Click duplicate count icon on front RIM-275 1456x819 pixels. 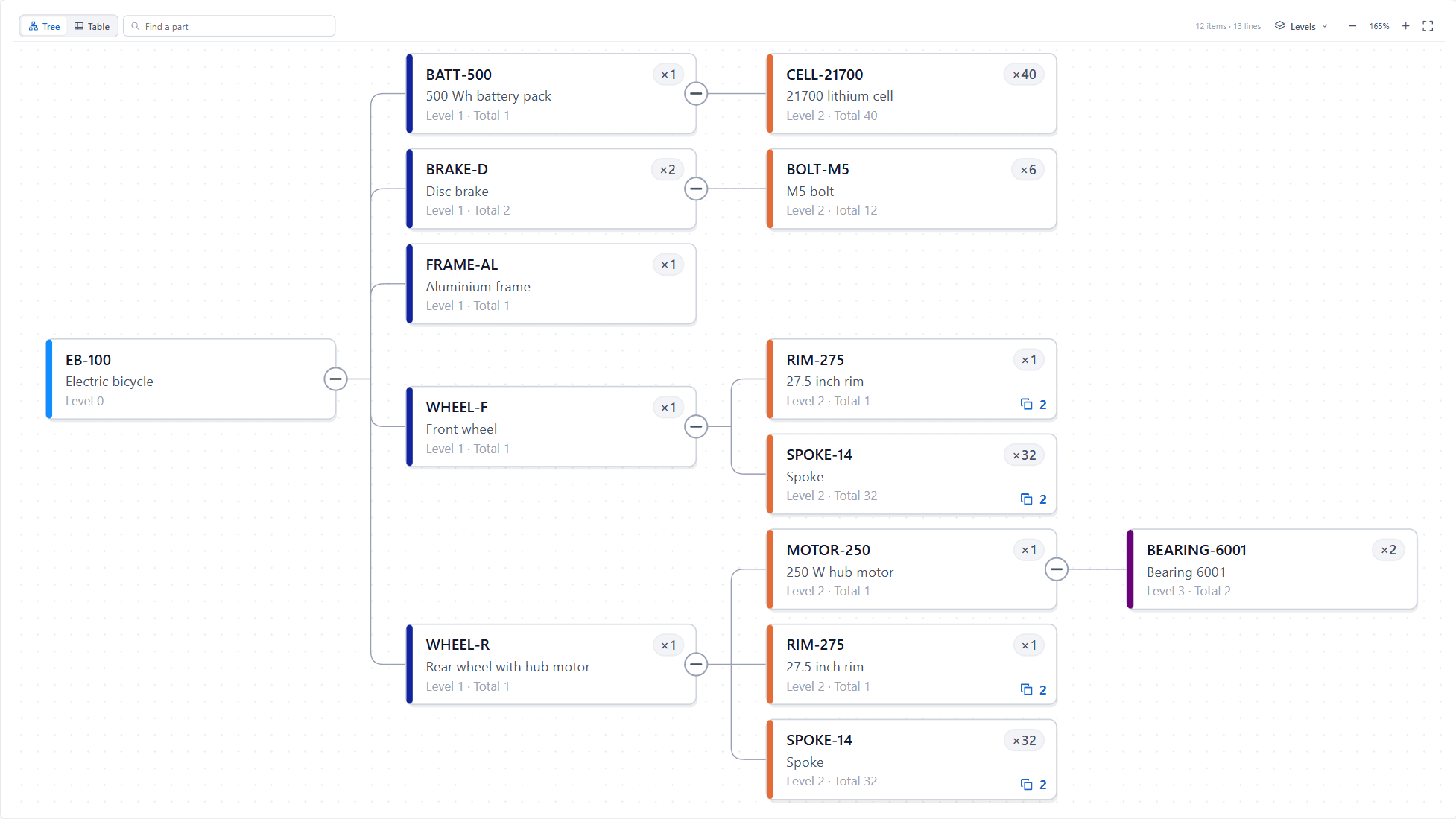point(1027,404)
